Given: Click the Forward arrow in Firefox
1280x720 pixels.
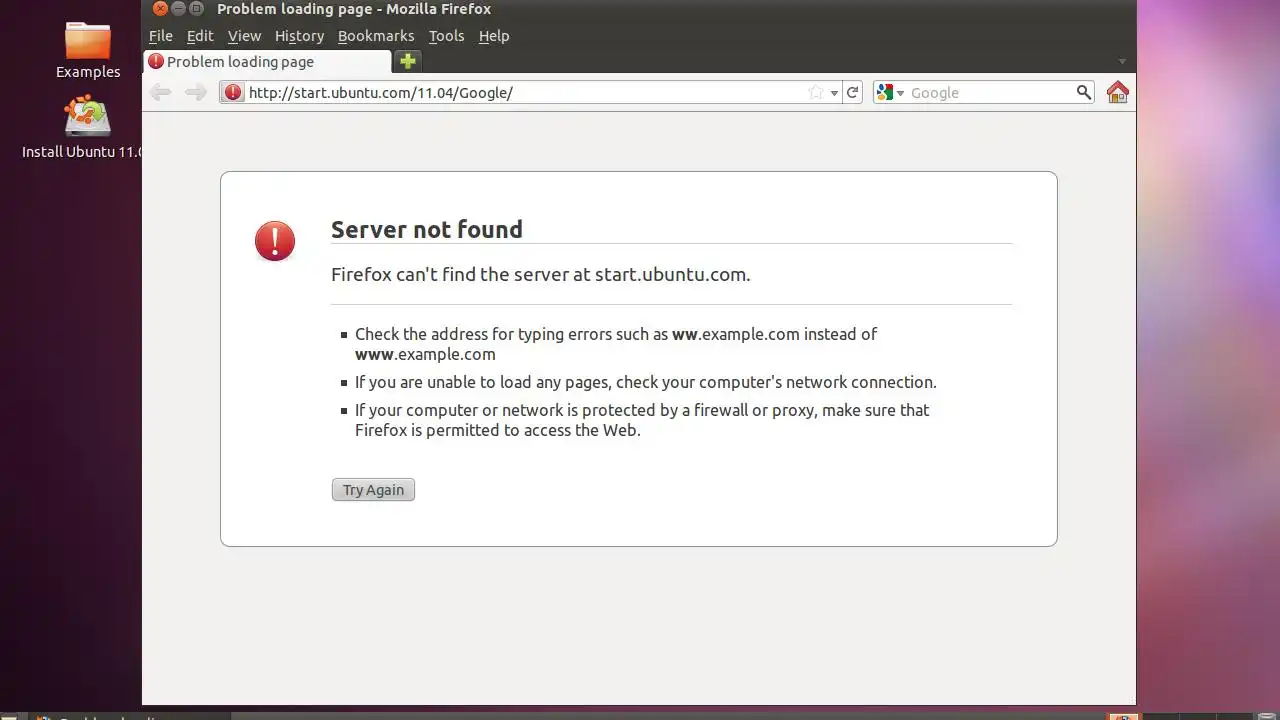Looking at the screenshot, I should point(196,92).
